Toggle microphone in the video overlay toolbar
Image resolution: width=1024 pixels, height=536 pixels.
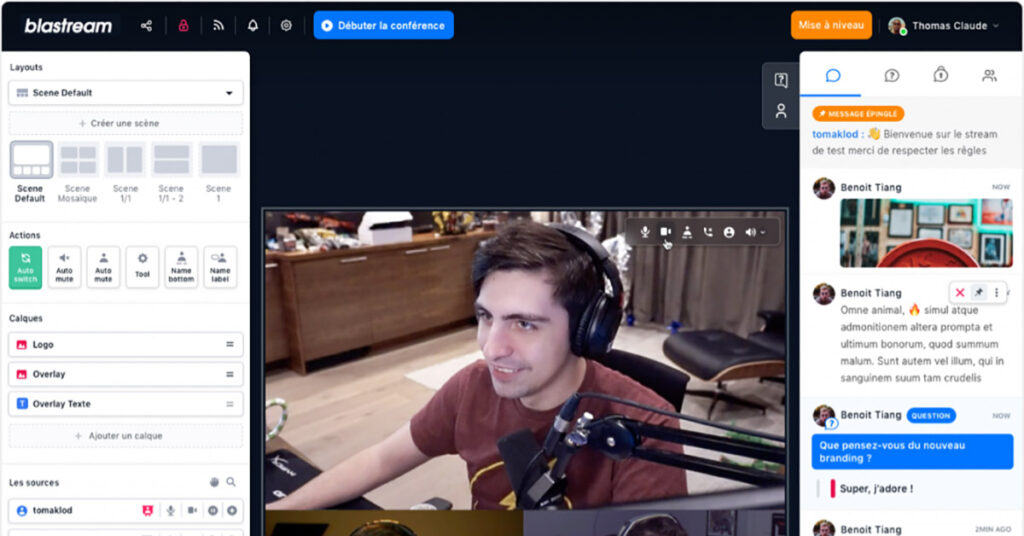pyautogui.click(x=645, y=232)
